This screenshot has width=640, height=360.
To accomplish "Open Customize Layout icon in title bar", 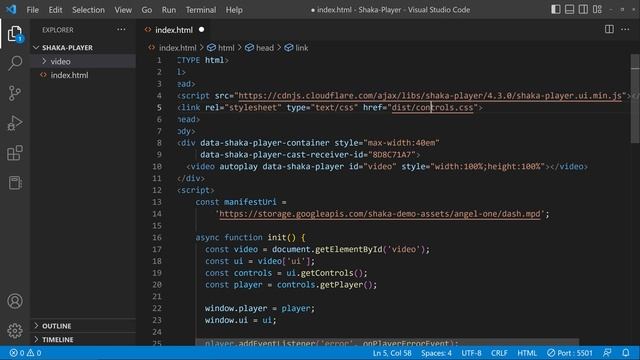I will [597, 9].
